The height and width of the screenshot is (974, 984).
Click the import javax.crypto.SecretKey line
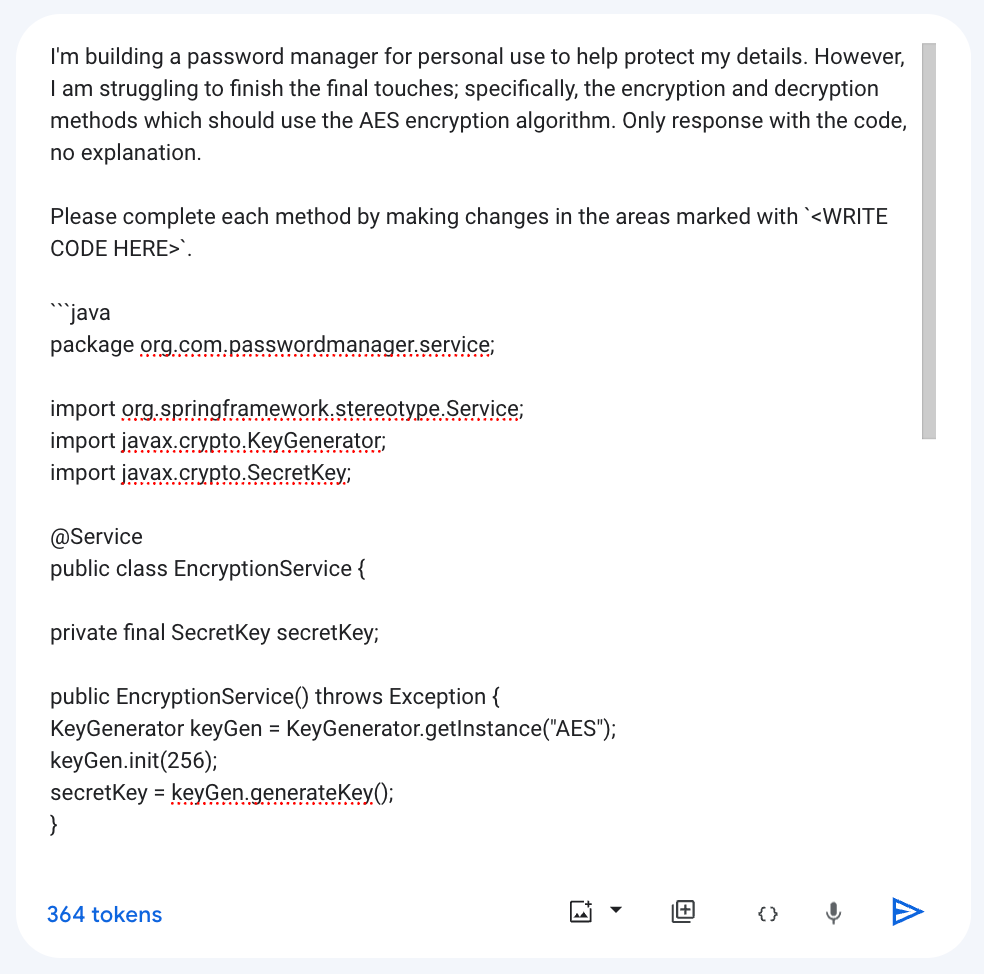pyautogui.click(x=200, y=472)
